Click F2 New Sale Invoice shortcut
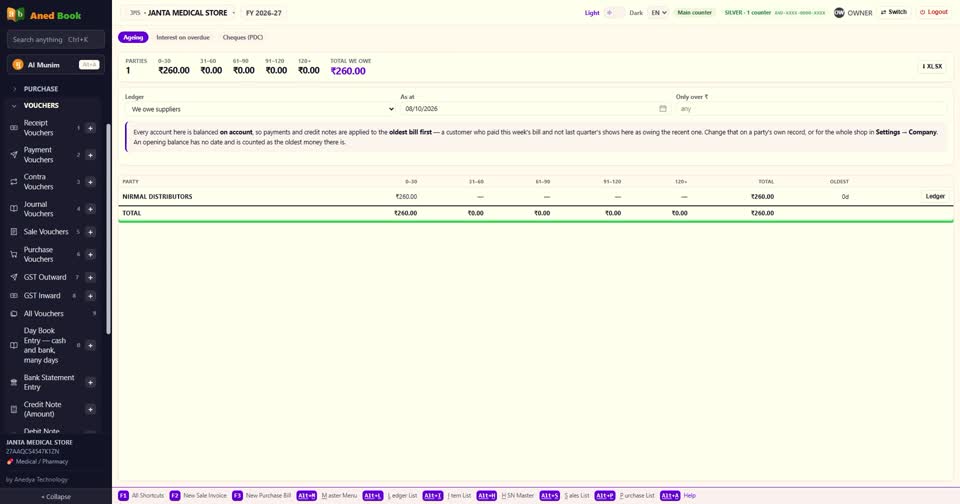This screenshot has width=960, height=504. [198, 495]
